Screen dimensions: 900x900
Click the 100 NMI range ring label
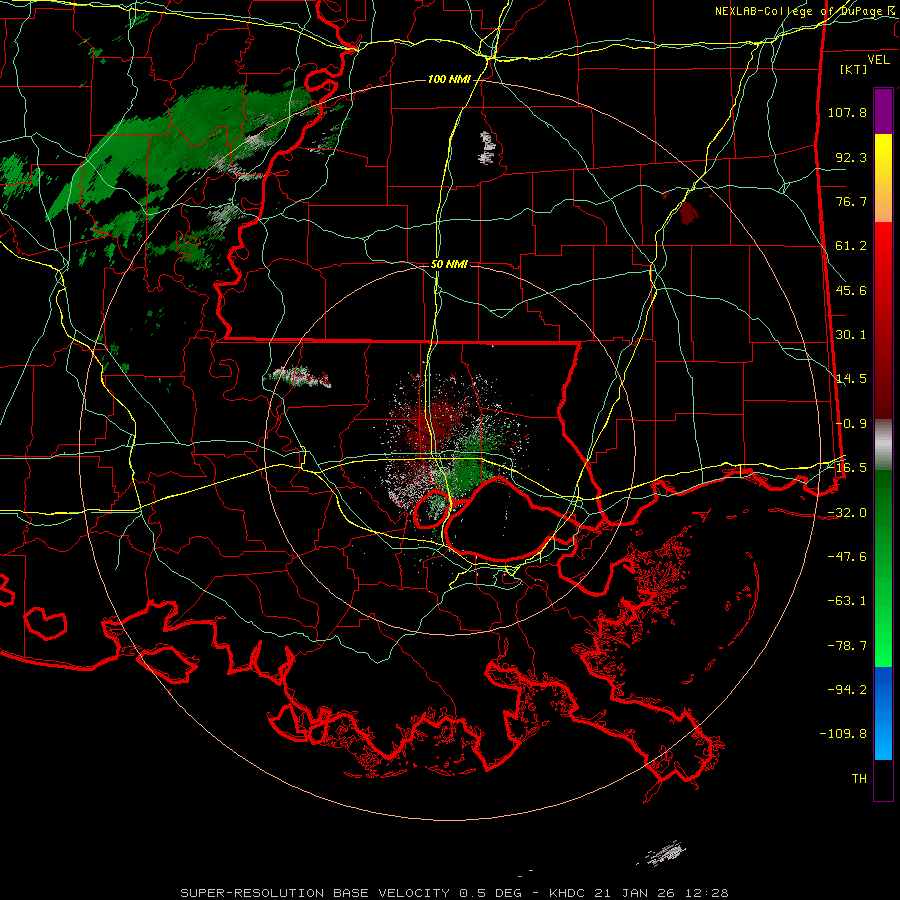point(449,79)
